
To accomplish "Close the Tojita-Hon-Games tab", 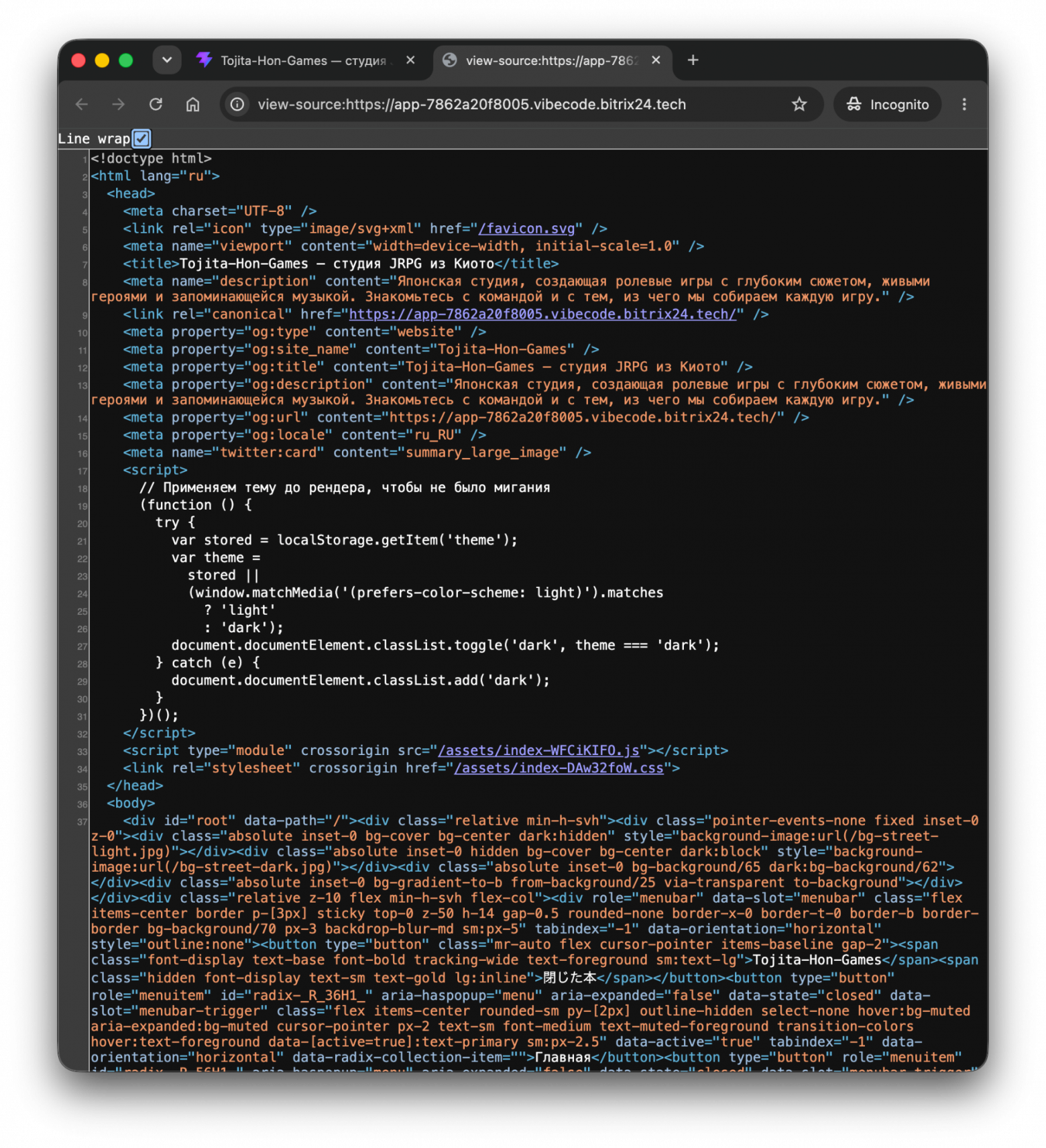I will coord(410,60).
